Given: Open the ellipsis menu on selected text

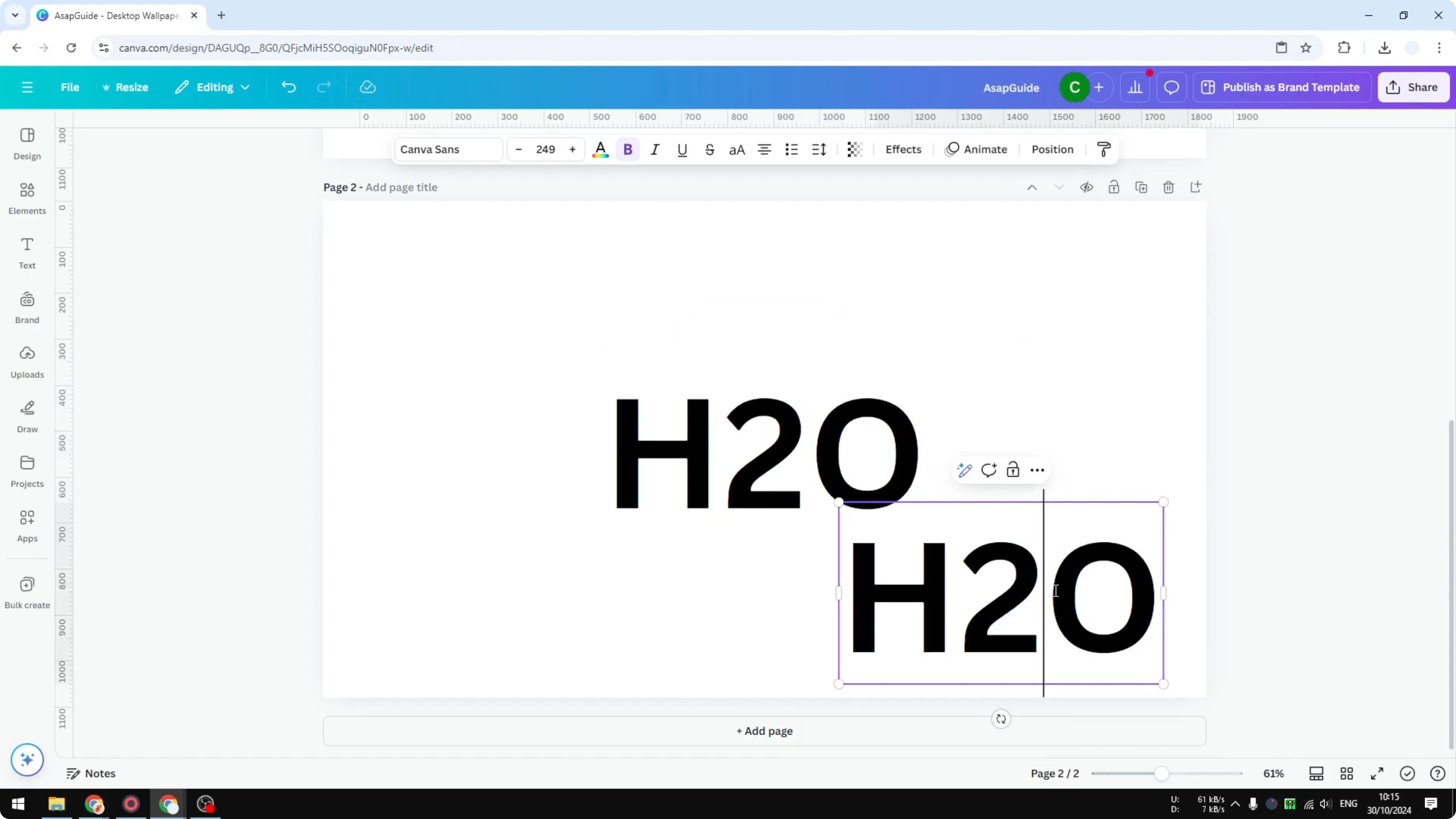Looking at the screenshot, I should [1037, 470].
